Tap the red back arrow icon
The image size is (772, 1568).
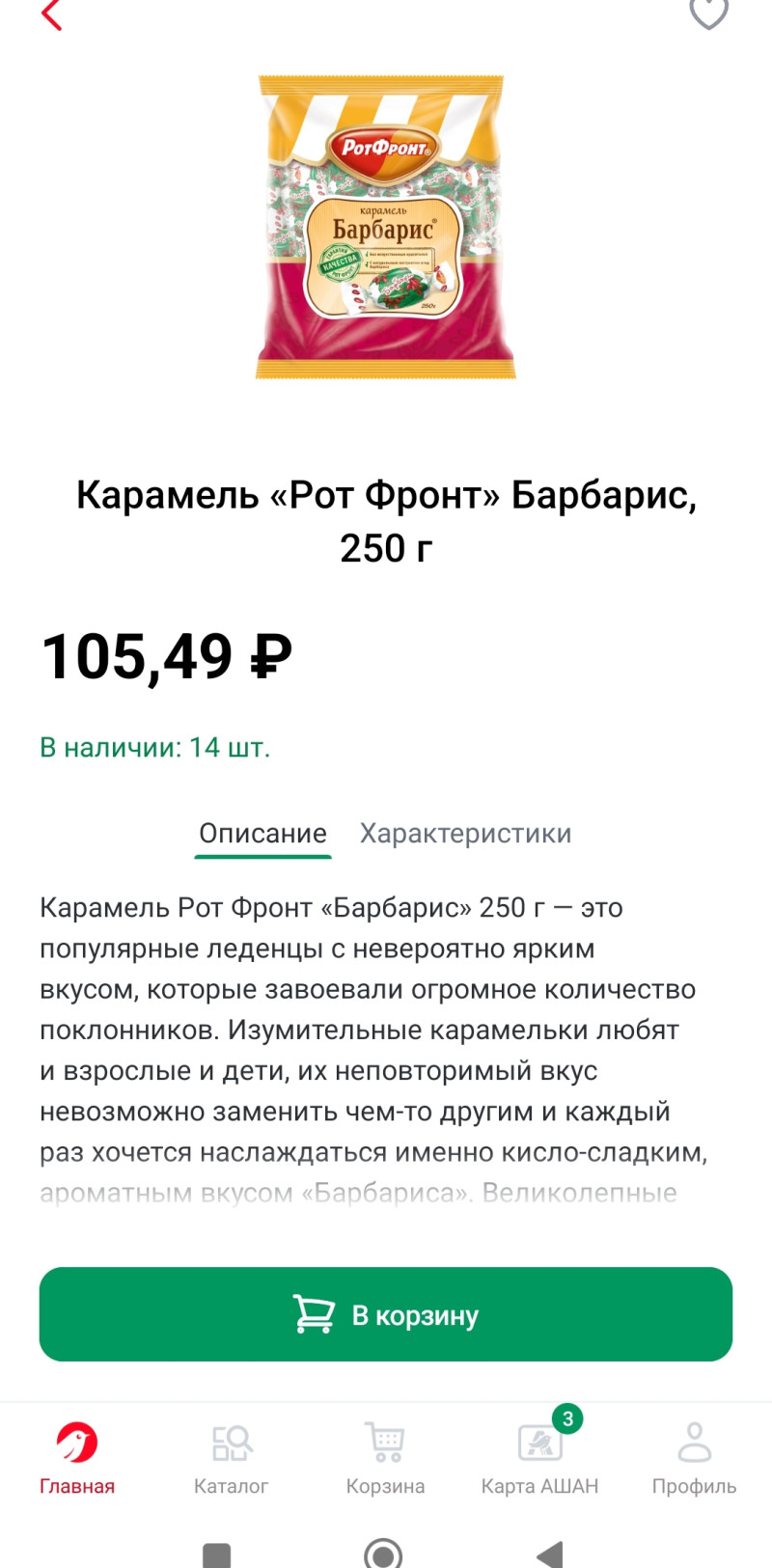pyautogui.click(x=52, y=14)
